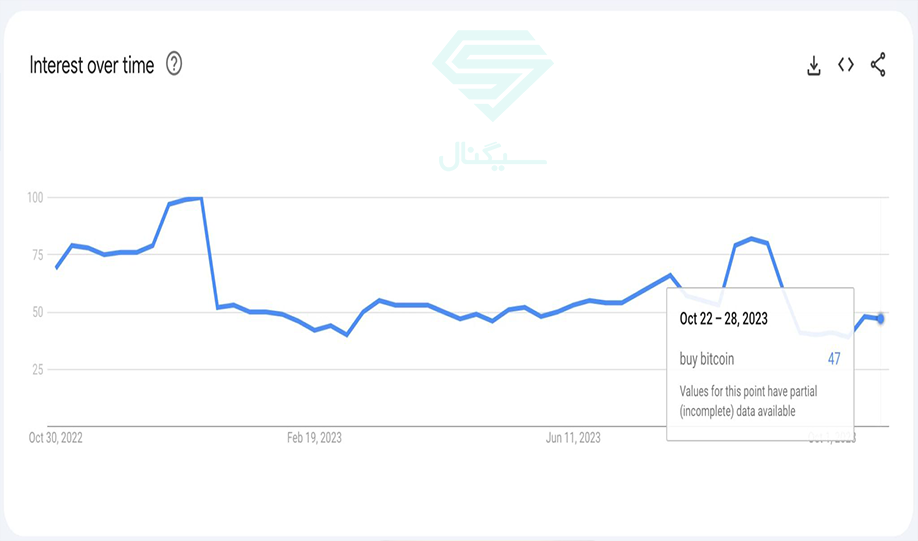Open the help question mark icon
Image resolution: width=918 pixels, height=541 pixels.
(174, 64)
